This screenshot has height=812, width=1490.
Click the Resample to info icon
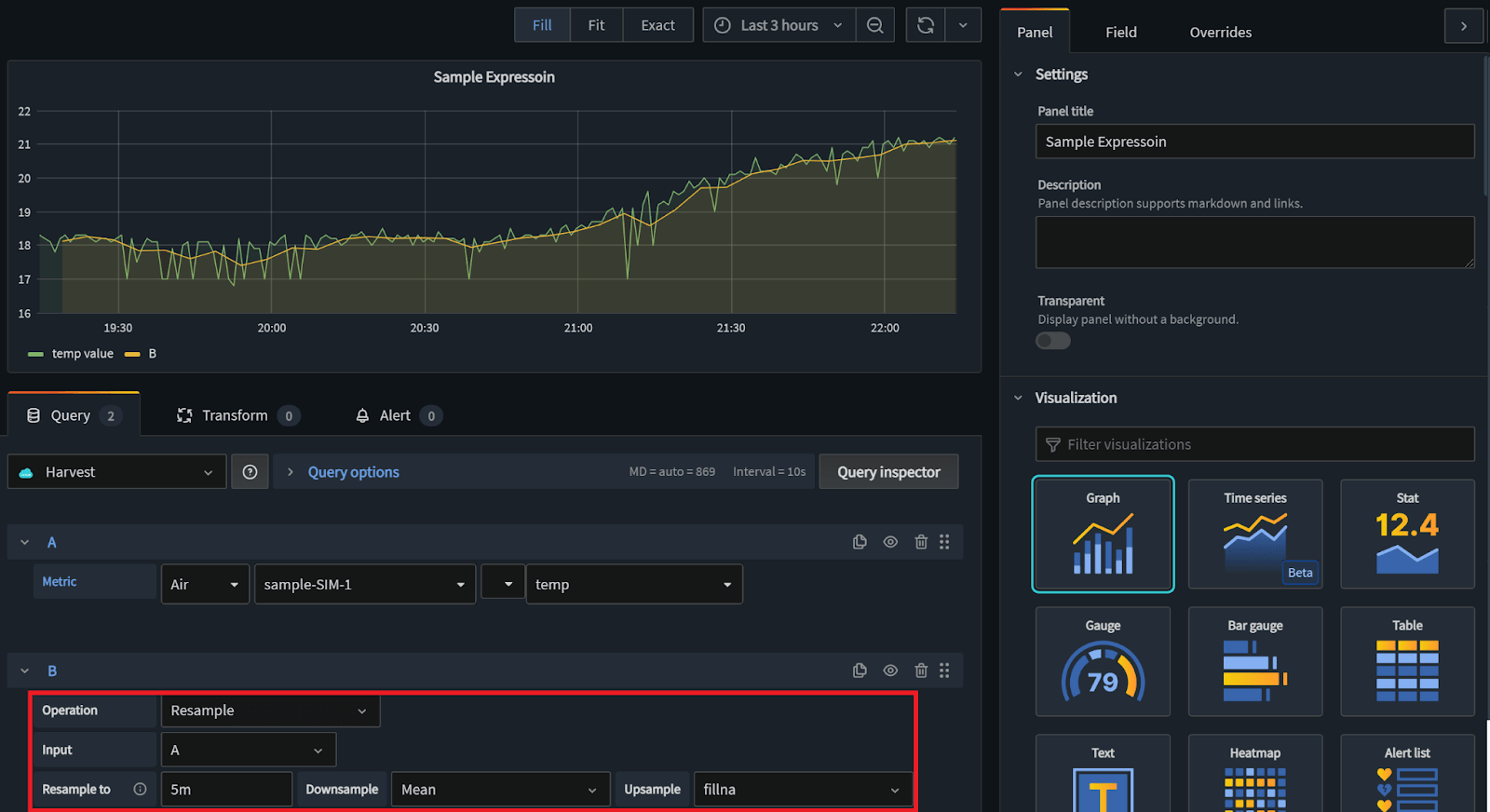[x=140, y=790]
